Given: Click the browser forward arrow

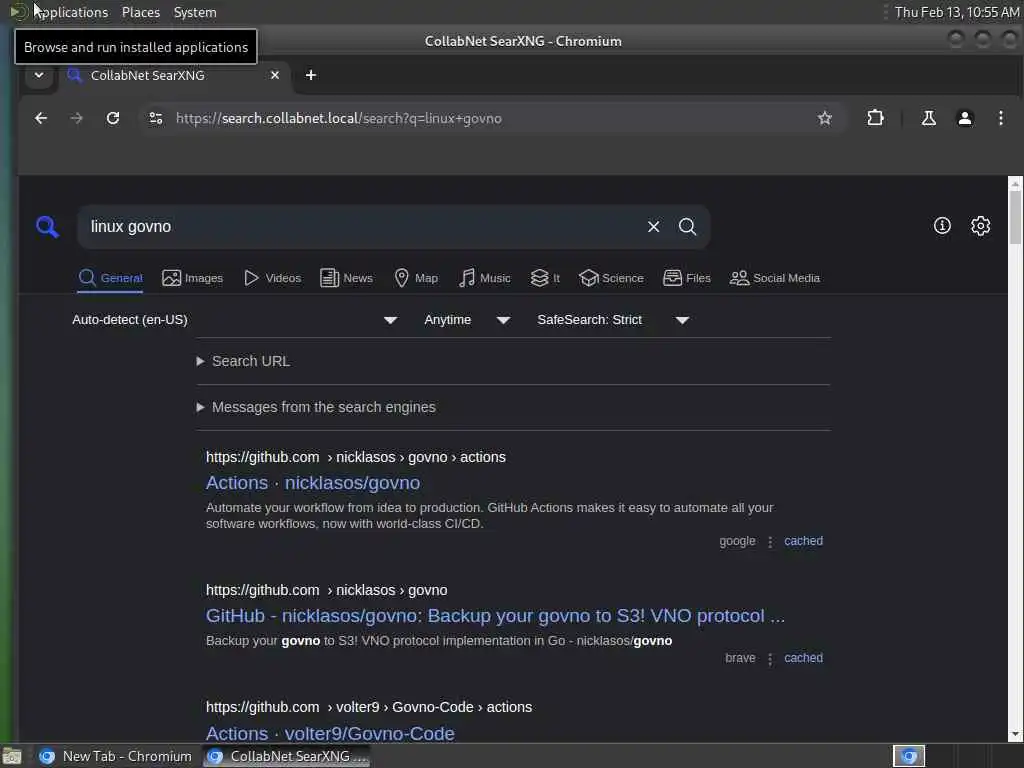Looking at the screenshot, I should (x=76, y=118).
